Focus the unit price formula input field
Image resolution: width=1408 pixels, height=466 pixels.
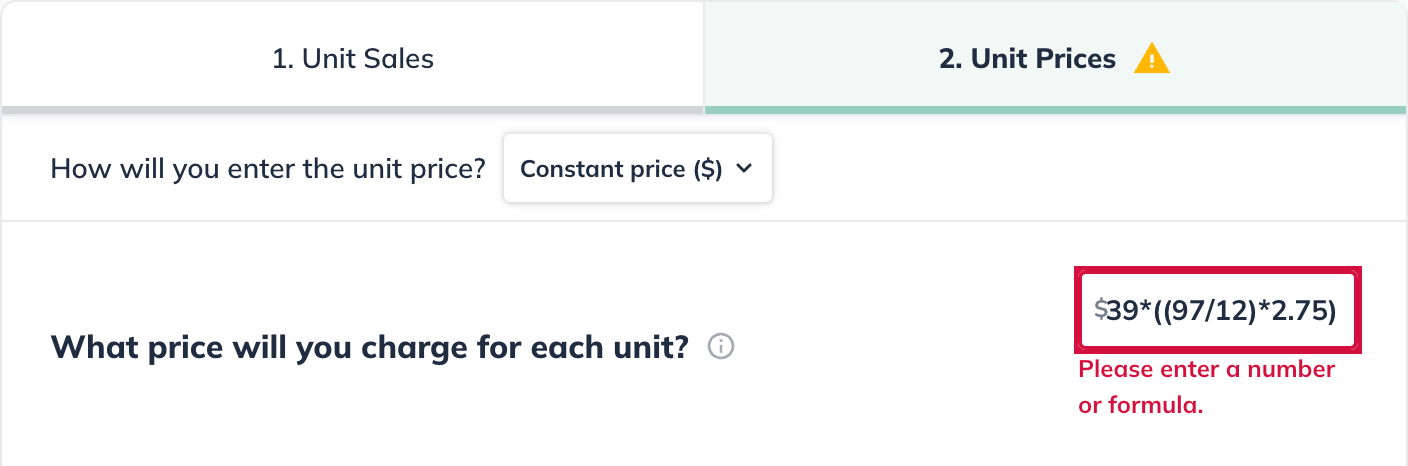tap(1216, 311)
